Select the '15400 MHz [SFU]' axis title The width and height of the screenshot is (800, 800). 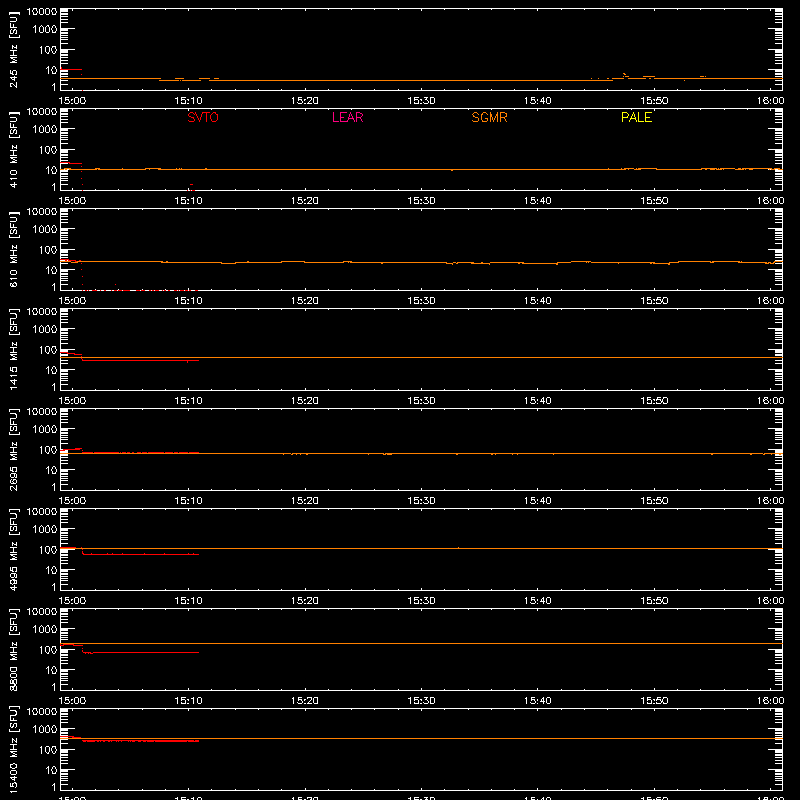[x=13, y=749]
